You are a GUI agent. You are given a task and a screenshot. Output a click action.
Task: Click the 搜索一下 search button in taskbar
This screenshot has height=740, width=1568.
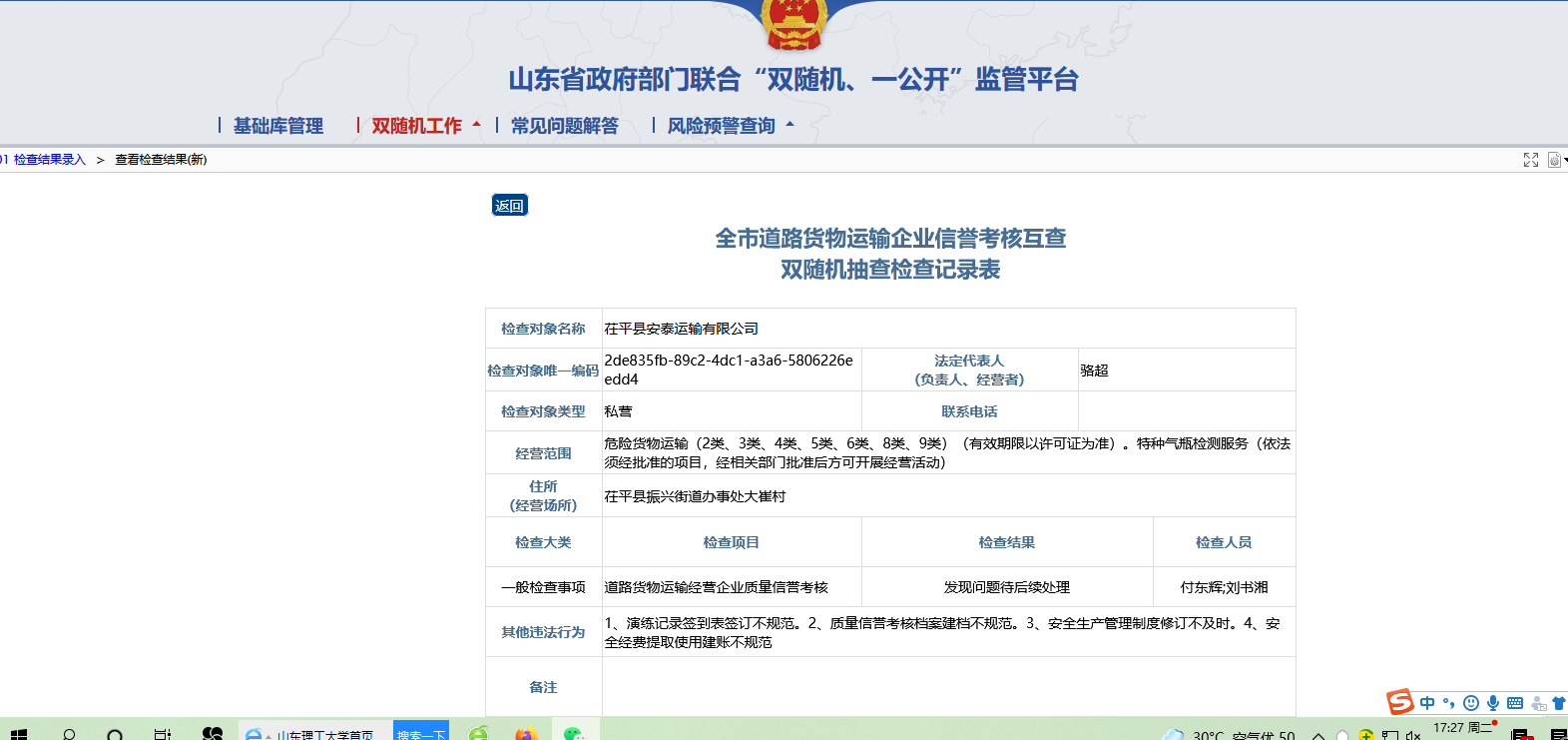(420, 734)
